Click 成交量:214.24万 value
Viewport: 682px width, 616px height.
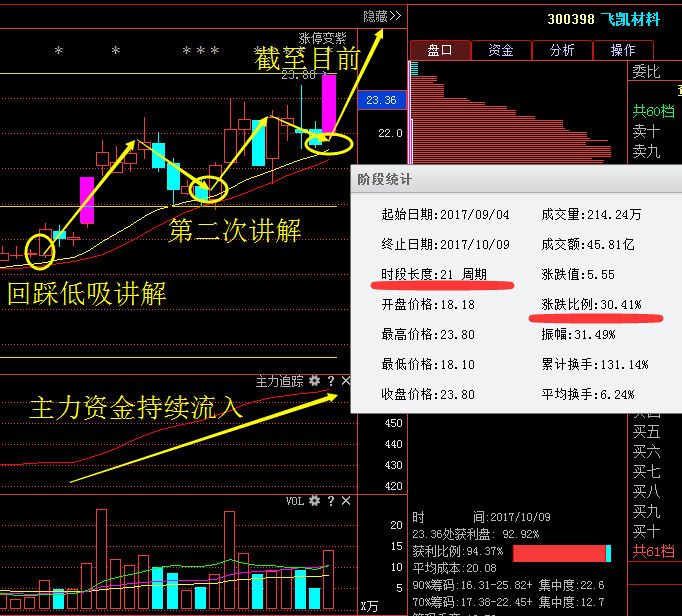[x=592, y=214]
